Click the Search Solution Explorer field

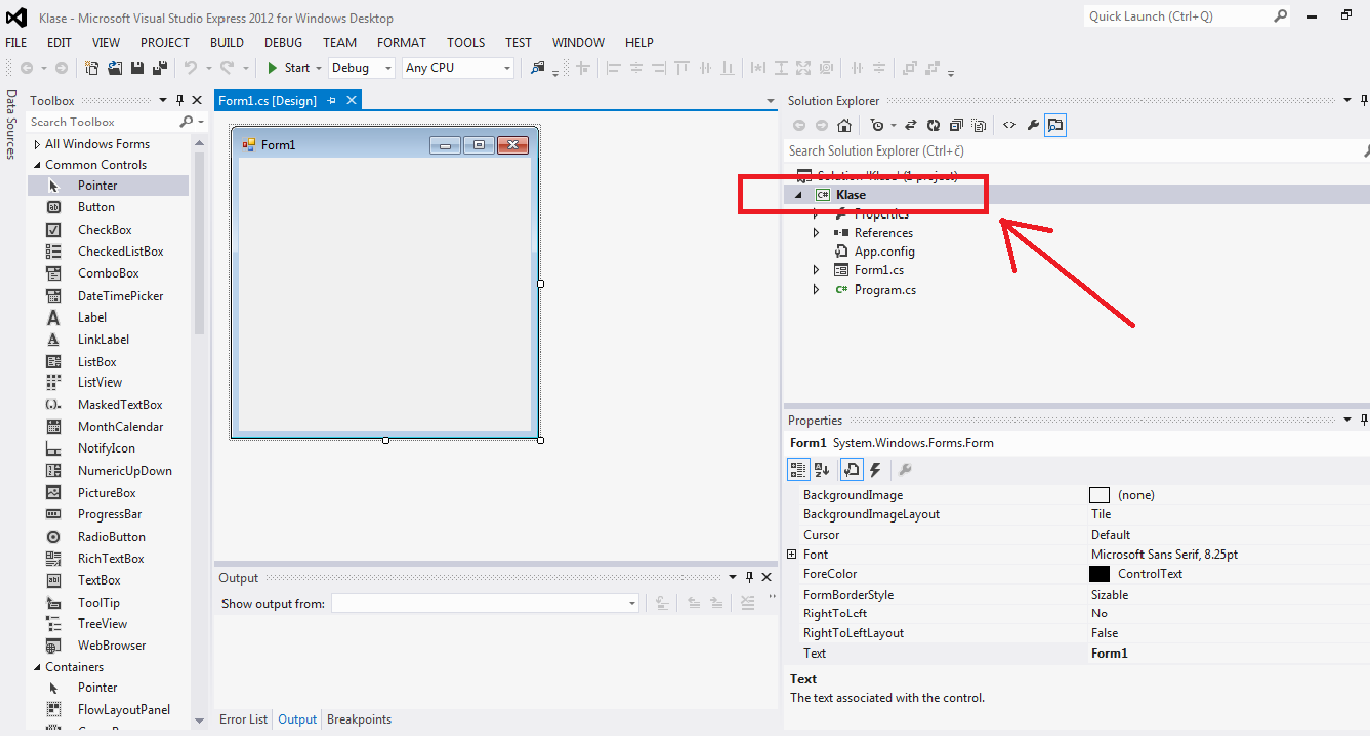(x=1070, y=151)
